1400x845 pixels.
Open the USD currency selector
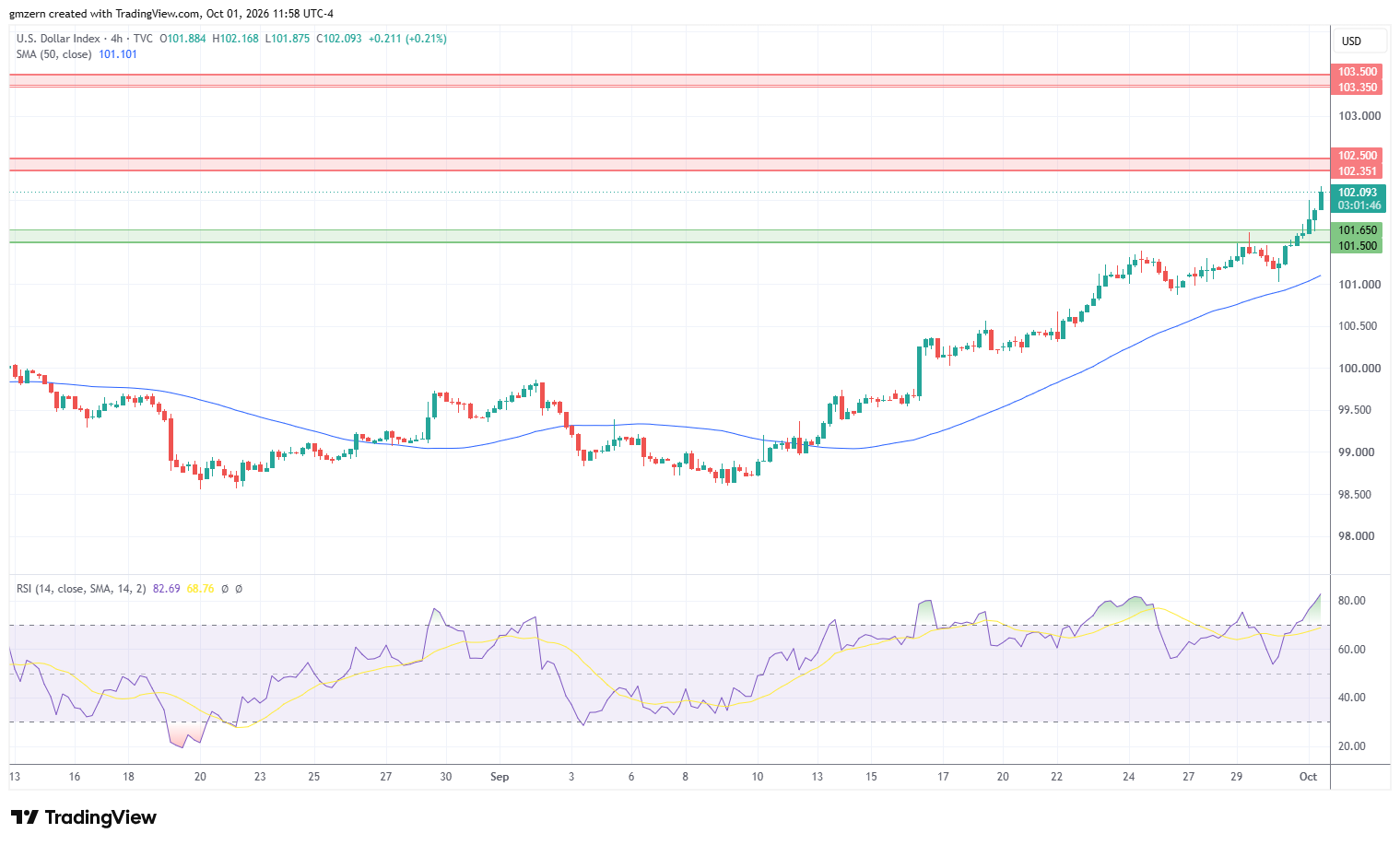pyautogui.click(x=1360, y=41)
